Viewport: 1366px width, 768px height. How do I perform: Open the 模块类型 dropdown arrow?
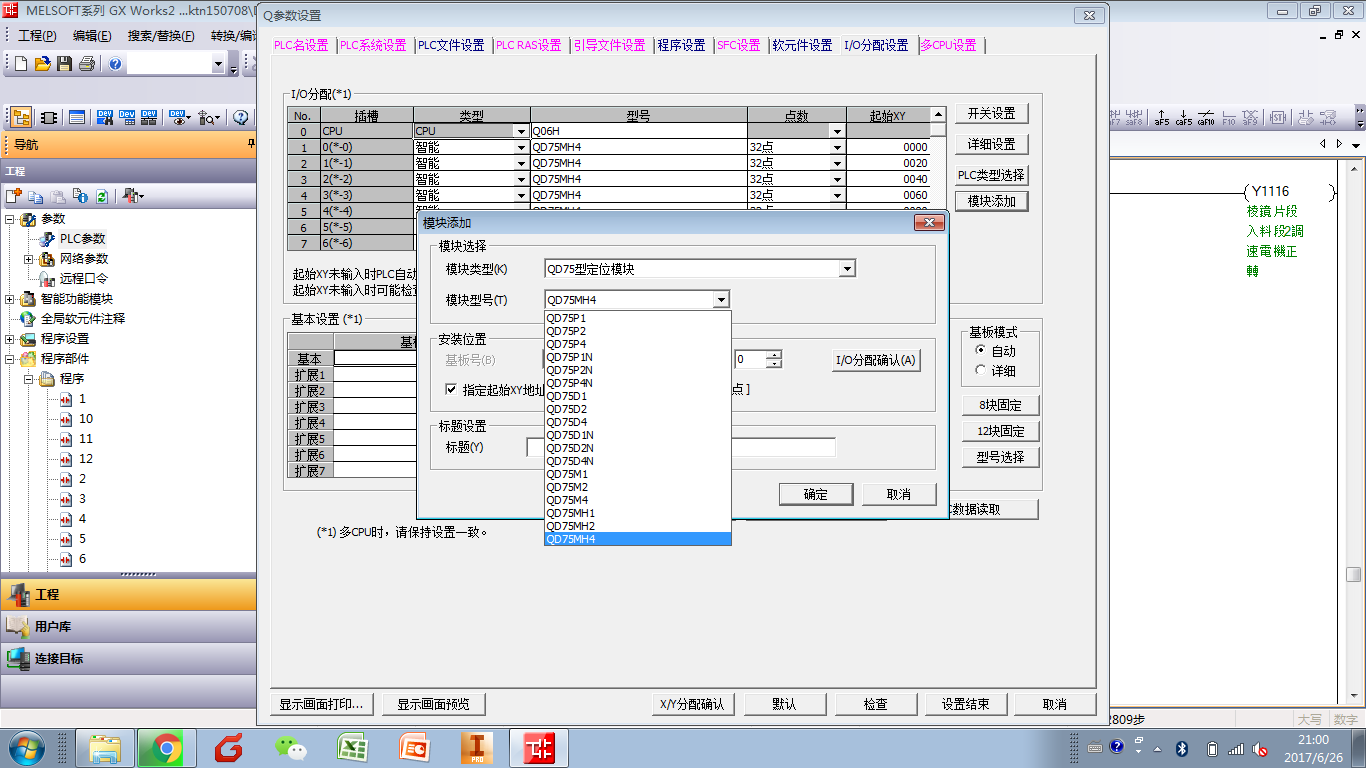point(847,269)
